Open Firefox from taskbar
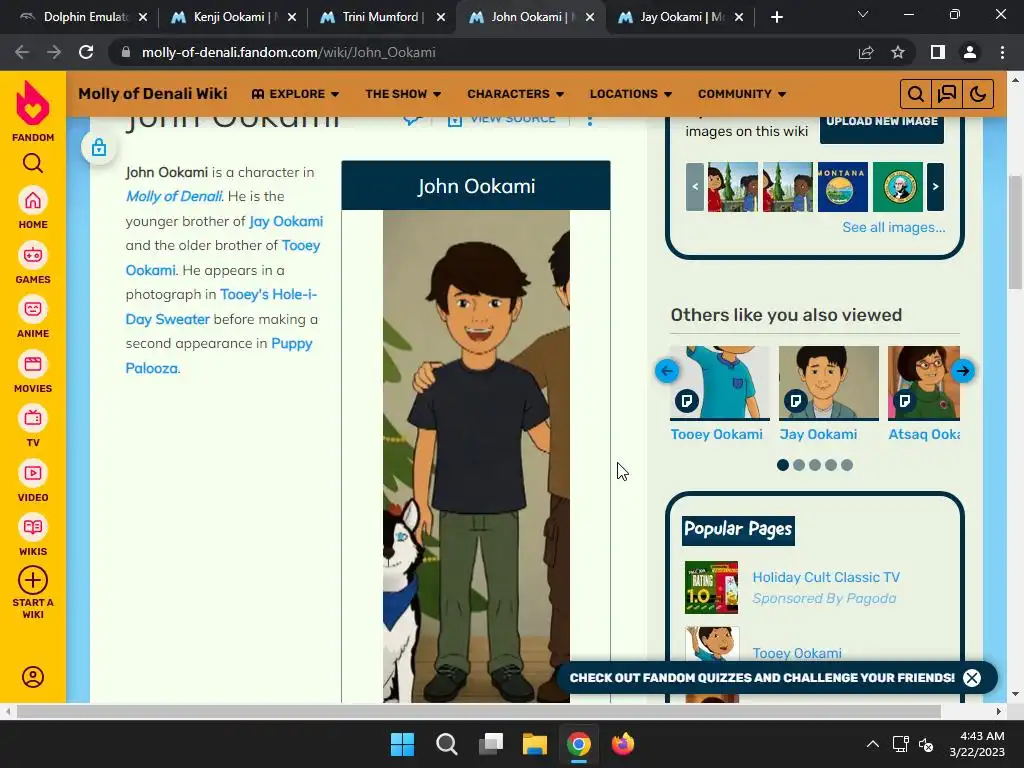1024x768 pixels. [x=622, y=744]
